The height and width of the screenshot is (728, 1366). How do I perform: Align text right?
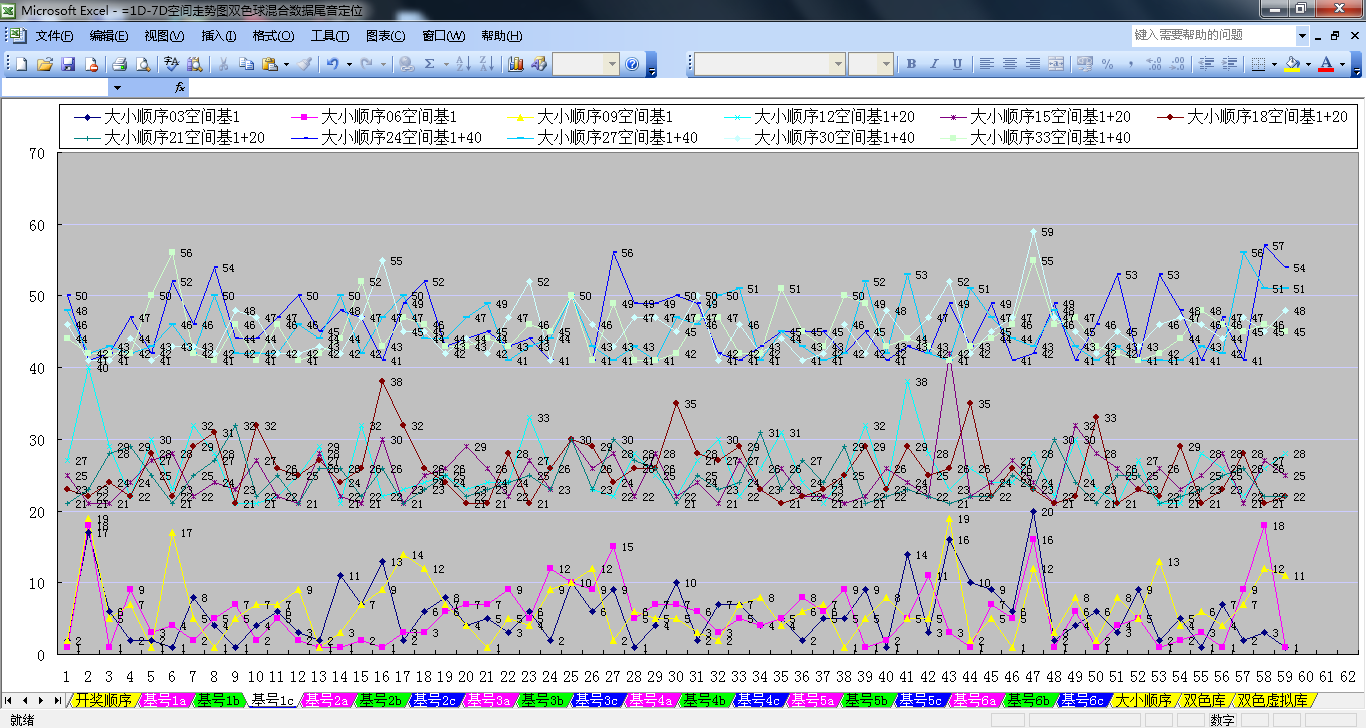tap(1033, 64)
